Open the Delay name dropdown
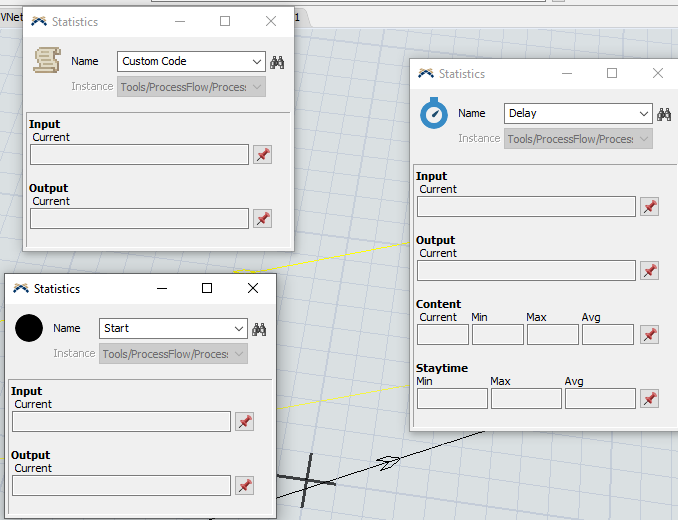This screenshot has width=678, height=520. click(x=643, y=114)
